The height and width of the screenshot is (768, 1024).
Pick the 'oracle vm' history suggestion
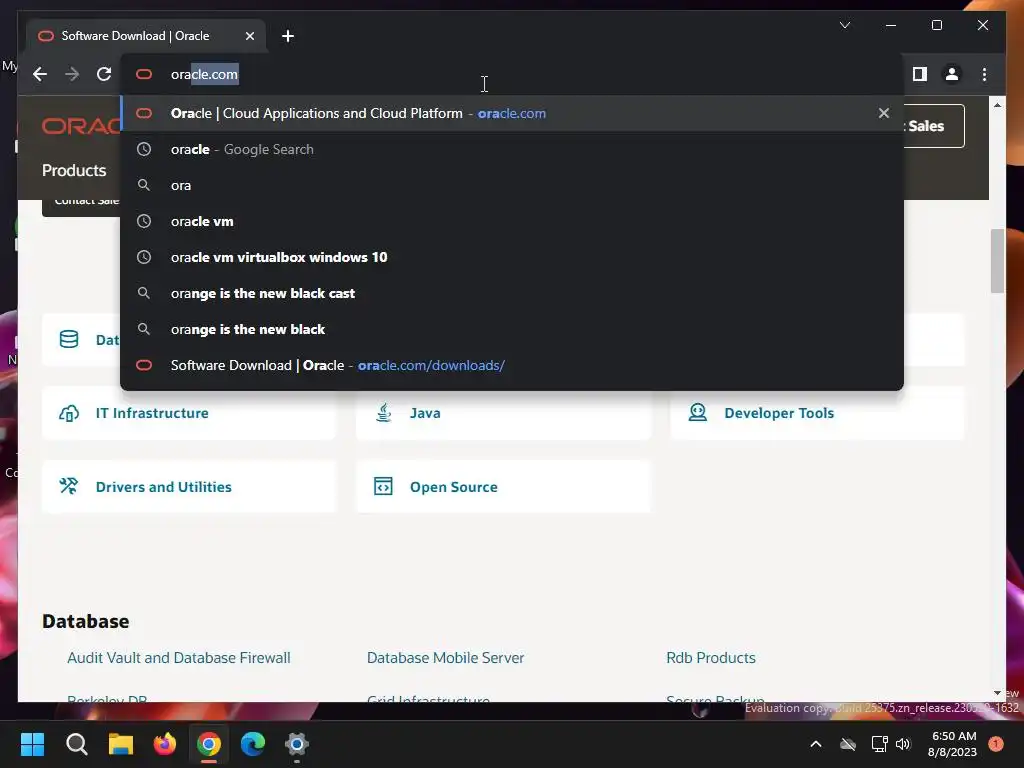pos(512,221)
